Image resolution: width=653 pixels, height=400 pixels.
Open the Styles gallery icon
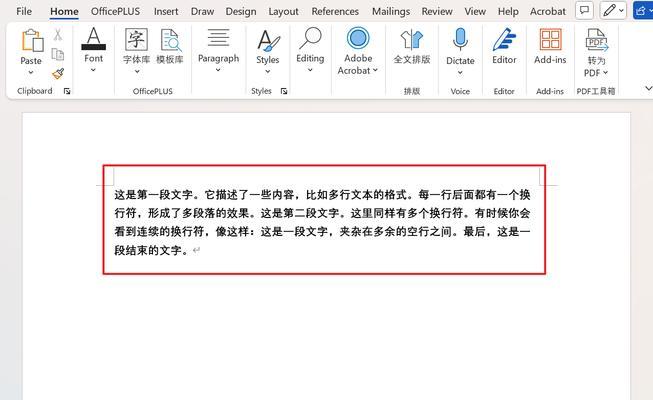click(x=268, y=40)
